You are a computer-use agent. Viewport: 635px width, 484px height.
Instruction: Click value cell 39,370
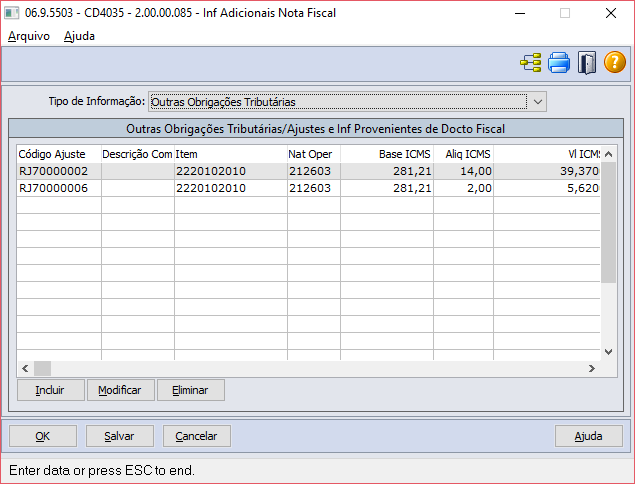click(547, 171)
